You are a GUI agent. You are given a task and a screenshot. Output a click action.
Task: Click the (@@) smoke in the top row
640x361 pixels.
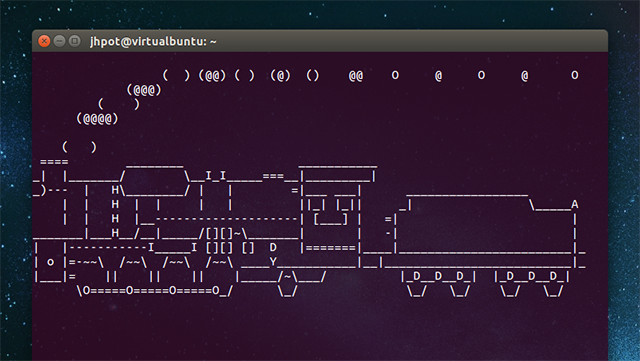pos(212,76)
